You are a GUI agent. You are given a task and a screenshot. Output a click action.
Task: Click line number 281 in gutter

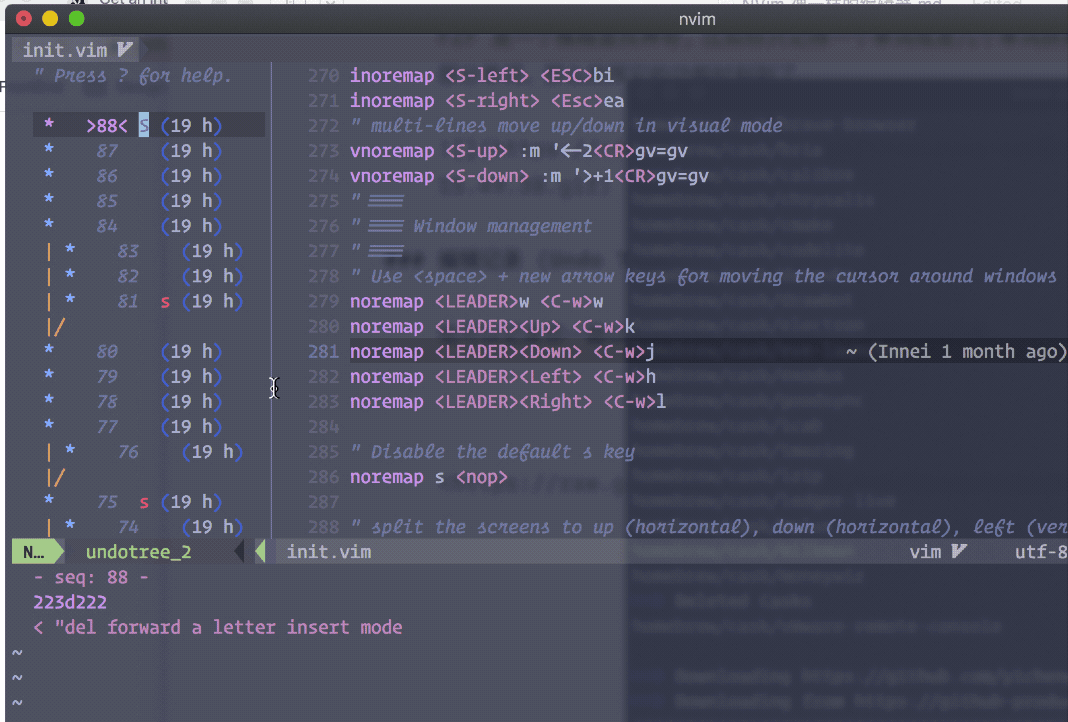[323, 351]
